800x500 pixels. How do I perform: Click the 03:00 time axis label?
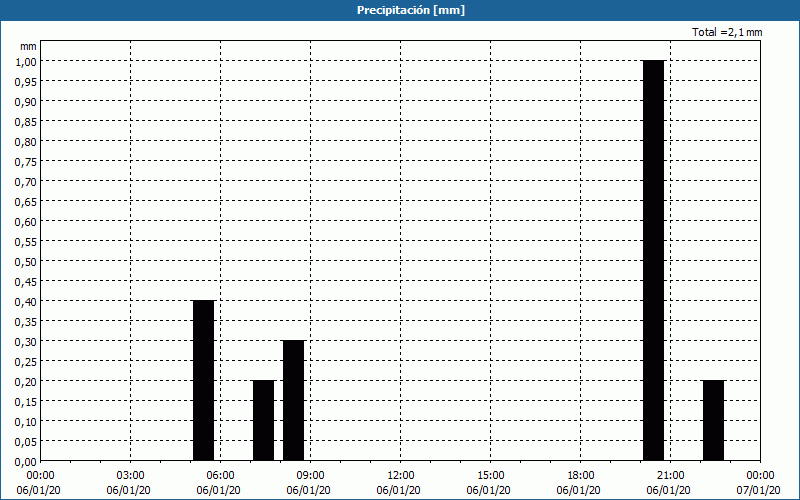pos(131,476)
